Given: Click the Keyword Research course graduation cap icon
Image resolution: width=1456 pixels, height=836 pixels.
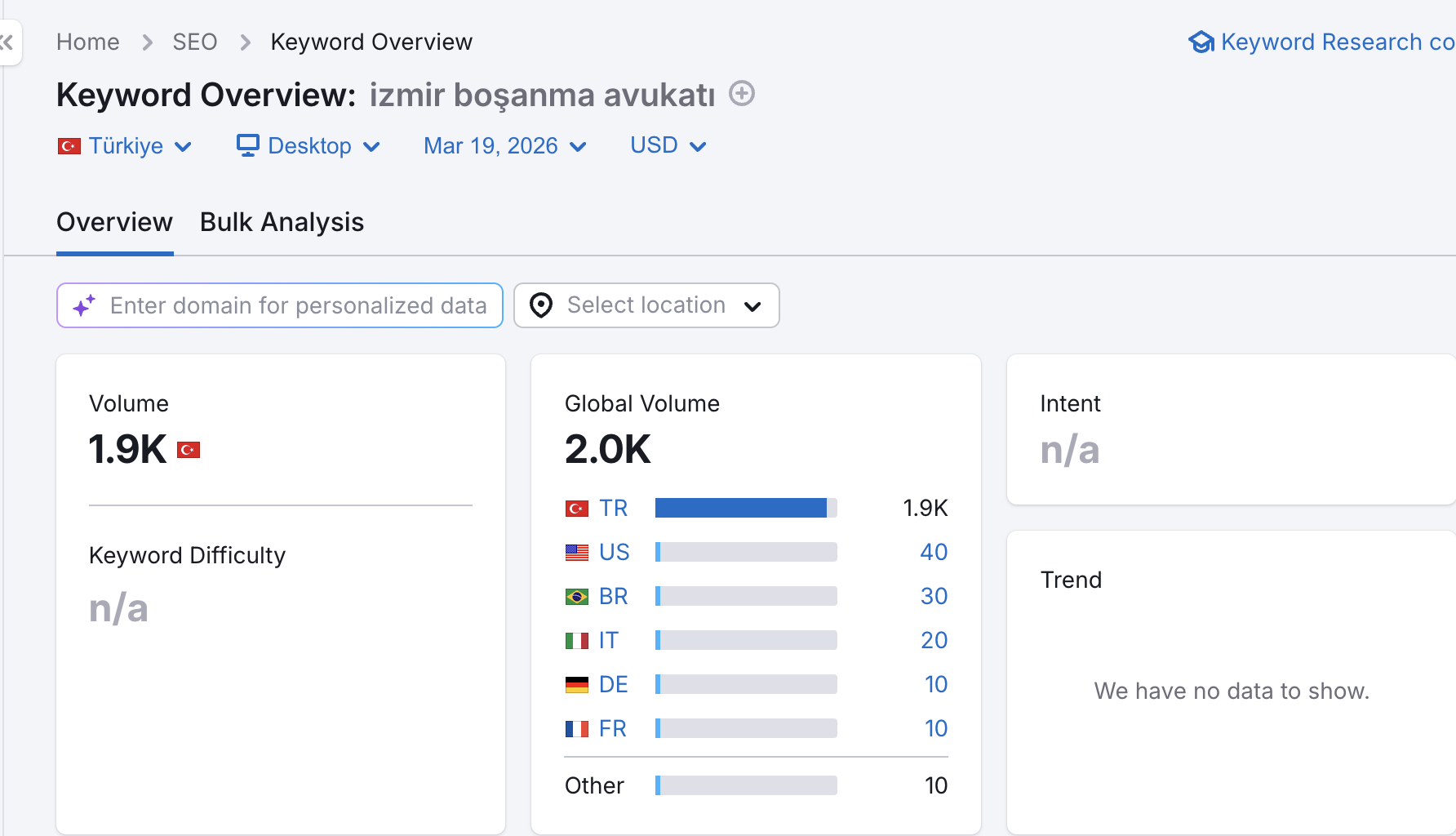Looking at the screenshot, I should click(1201, 42).
